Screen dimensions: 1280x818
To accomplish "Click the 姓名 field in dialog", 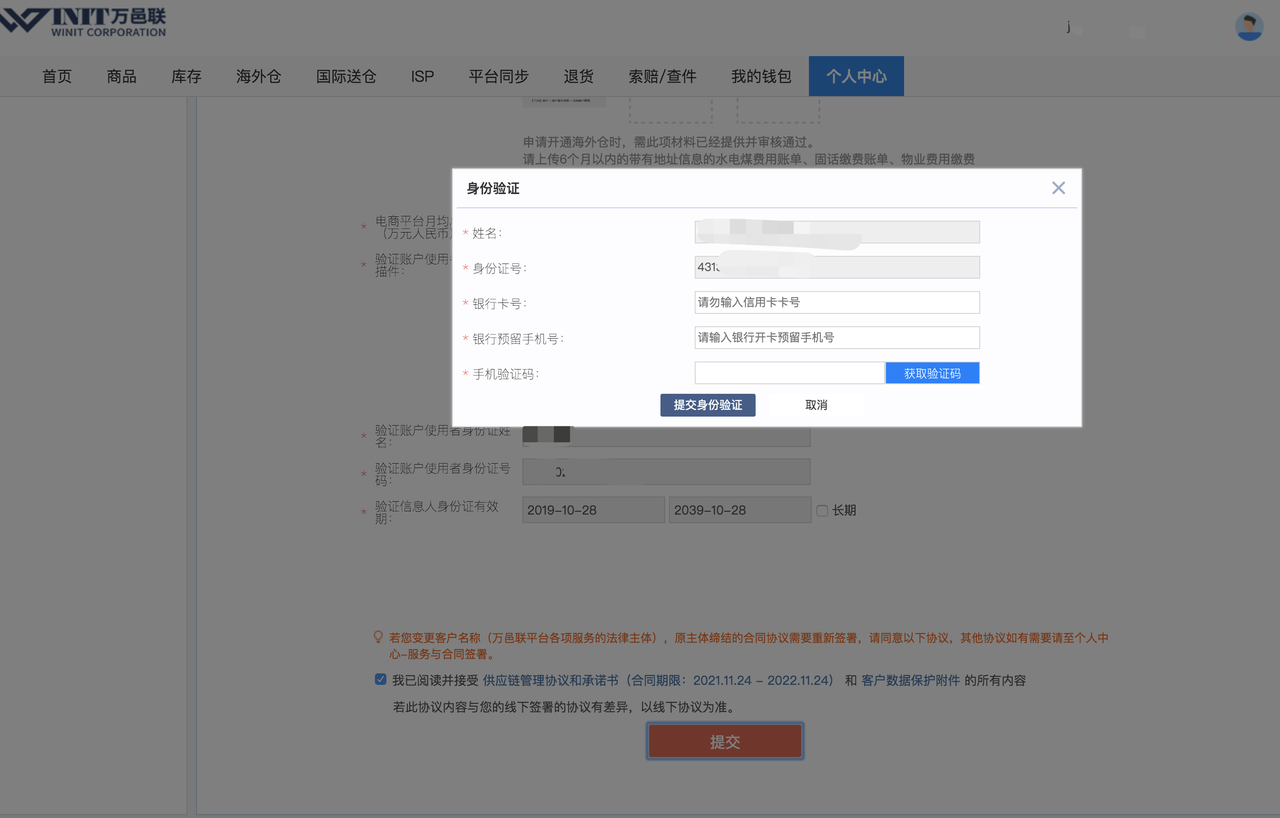I will [x=837, y=232].
